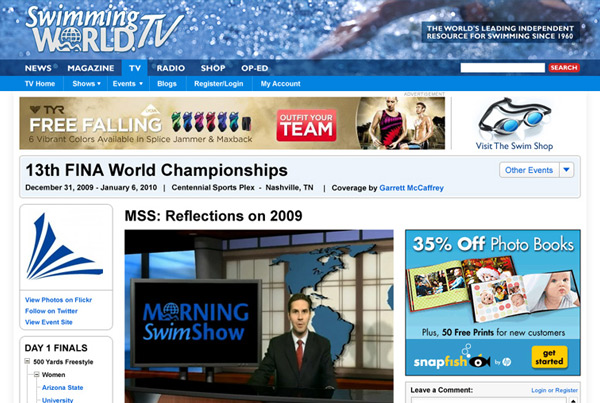Click the TYR Free Falling banner ad
The width and height of the screenshot is (600, 403).
(x=232, y=123)
